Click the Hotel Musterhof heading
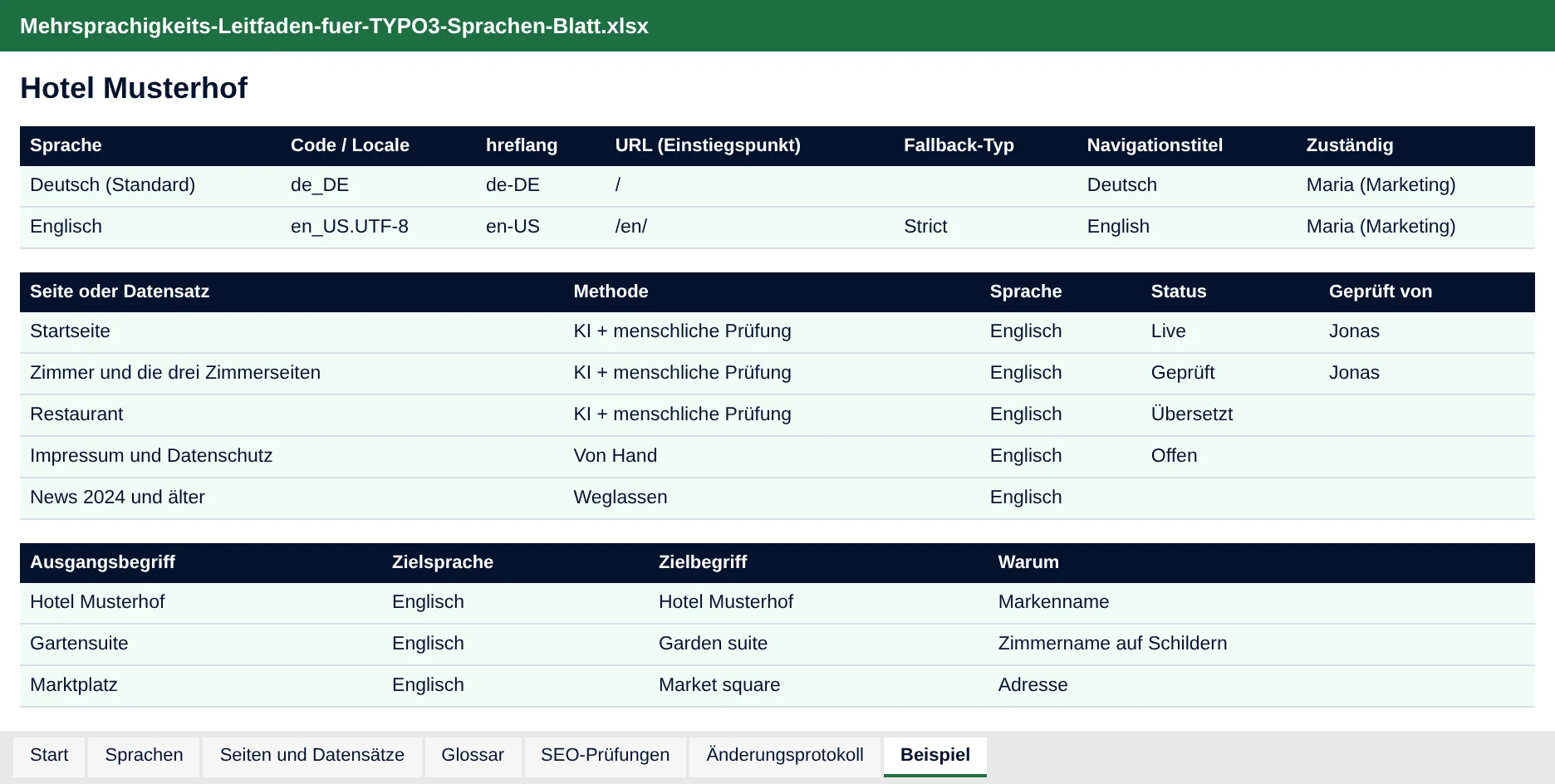 pos(134,88)
